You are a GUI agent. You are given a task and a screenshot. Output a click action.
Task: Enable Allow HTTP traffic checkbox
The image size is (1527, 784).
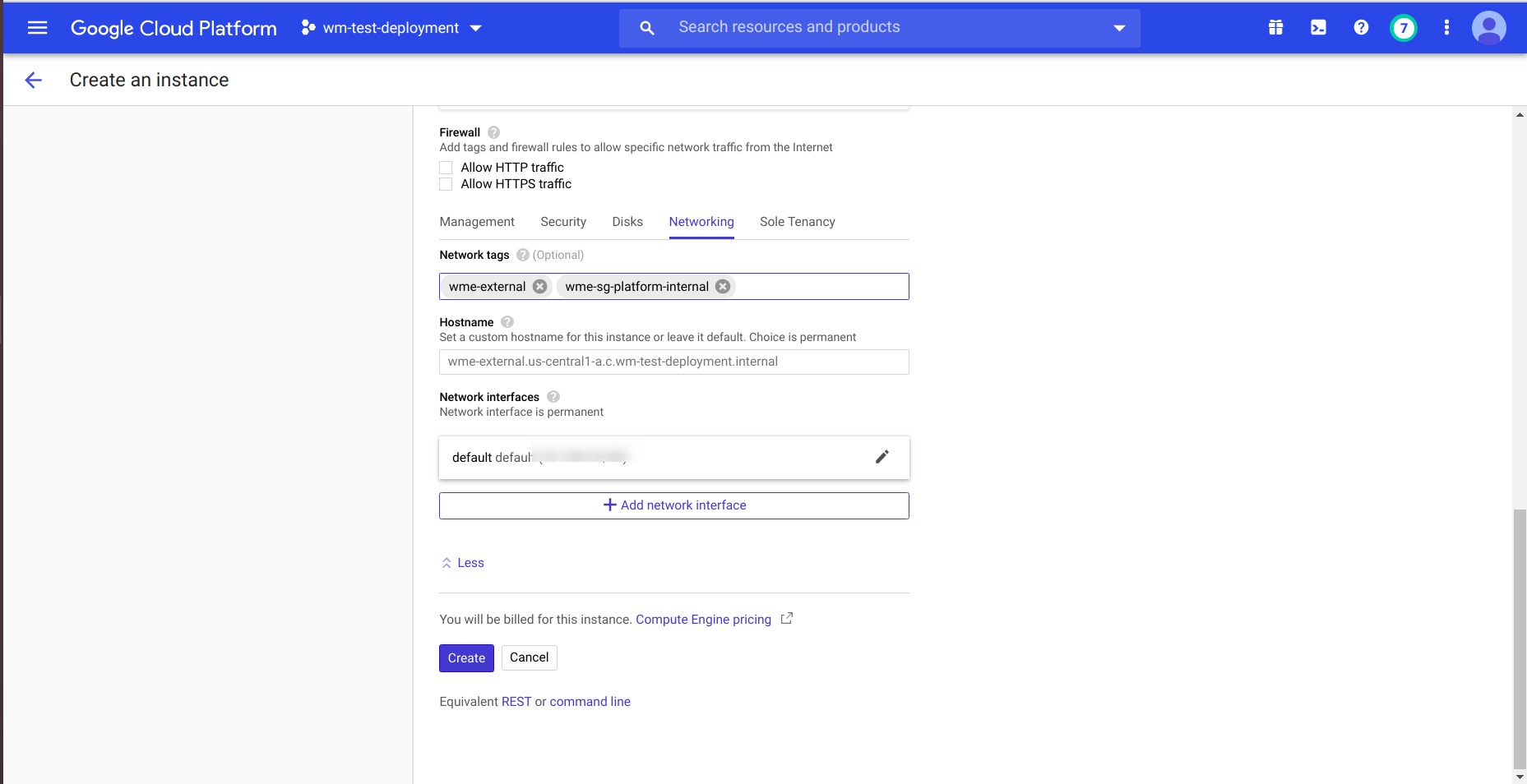(447, 168)
